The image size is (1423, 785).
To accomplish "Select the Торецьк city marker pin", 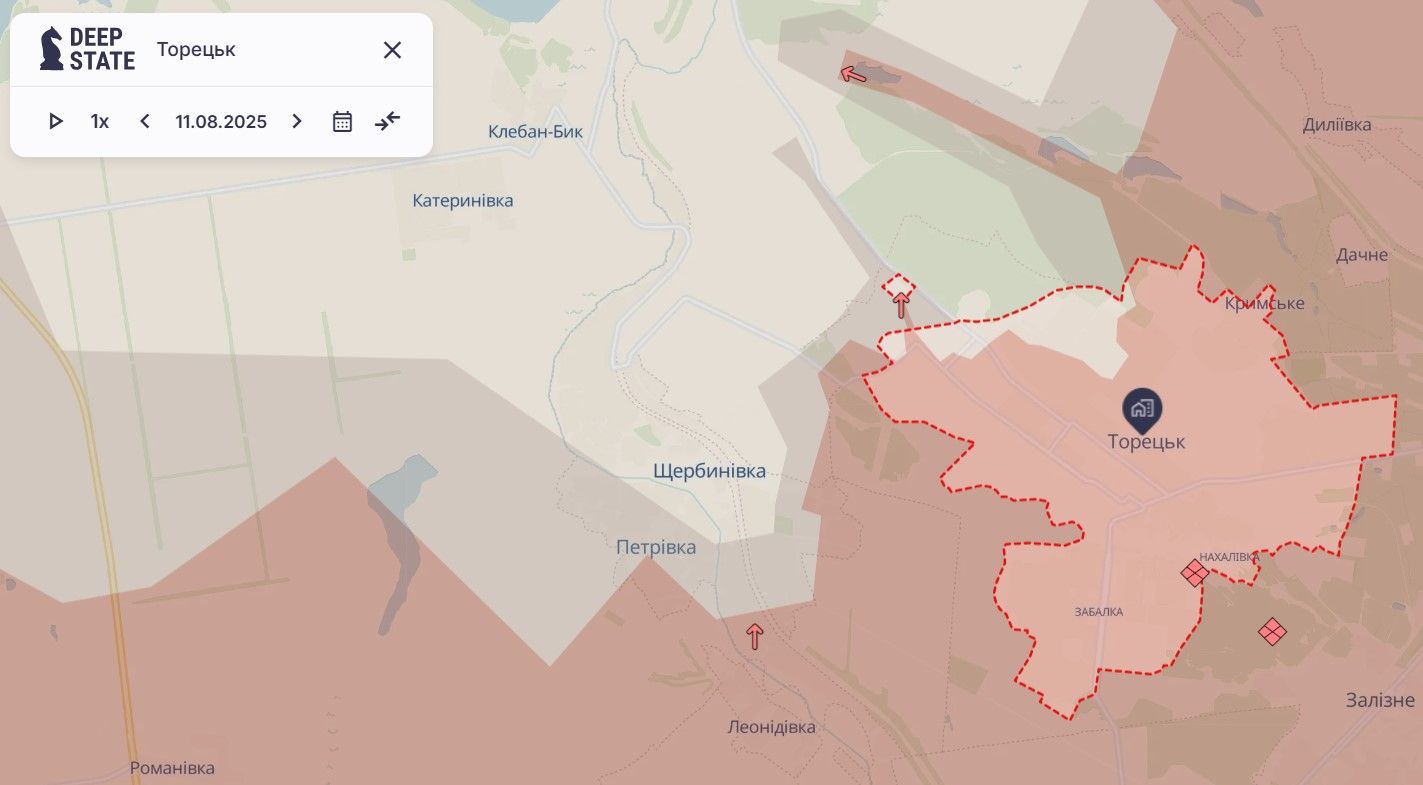I will click(1142, 407).
